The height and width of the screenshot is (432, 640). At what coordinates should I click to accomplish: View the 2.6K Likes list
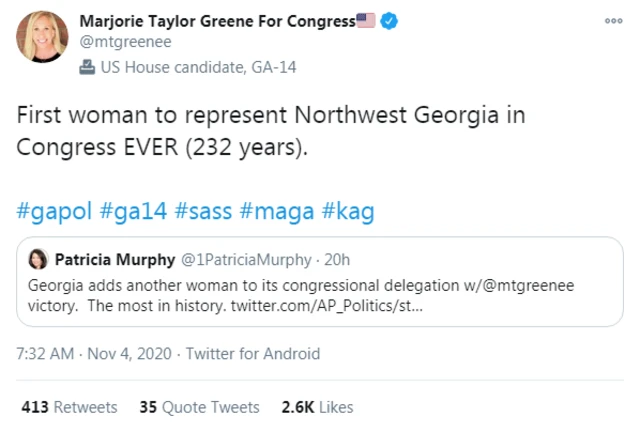point(317,407)
